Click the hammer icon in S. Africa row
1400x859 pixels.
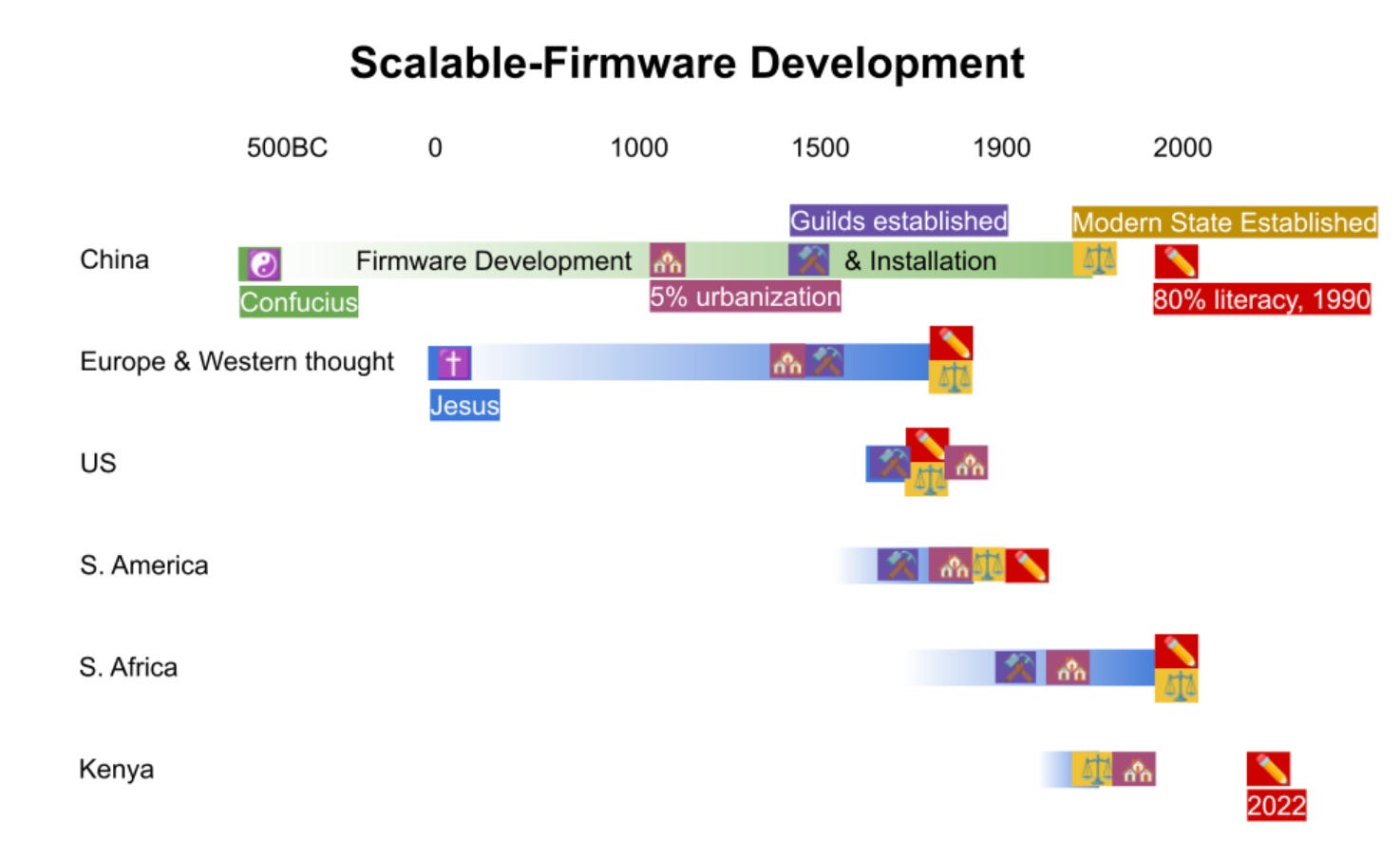click(x=1016, y=667)
